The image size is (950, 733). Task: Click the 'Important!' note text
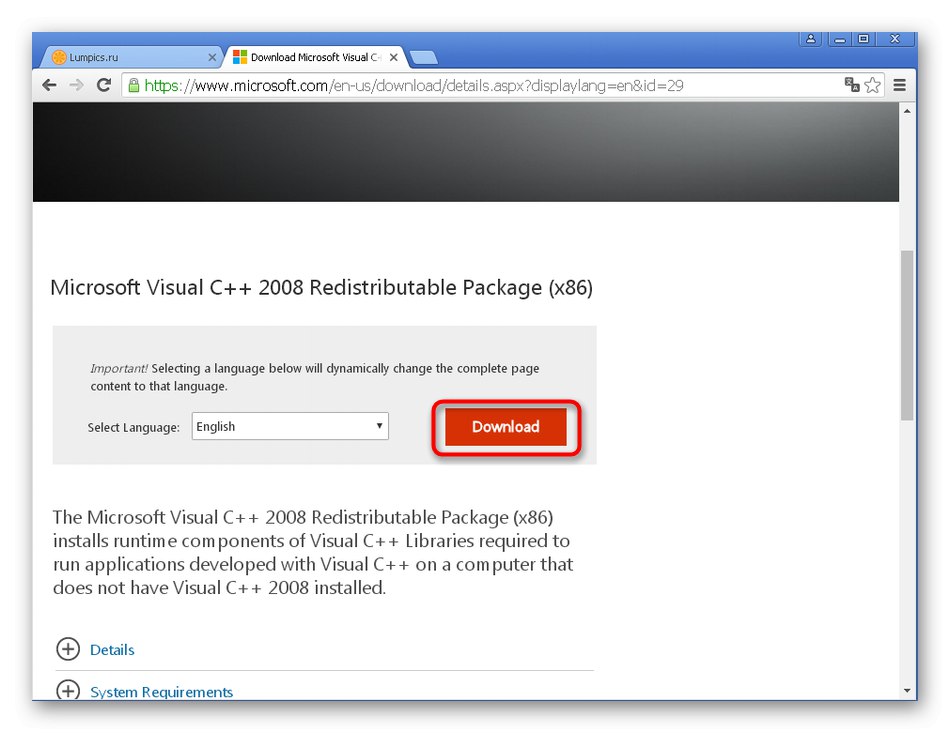(119, 368)
